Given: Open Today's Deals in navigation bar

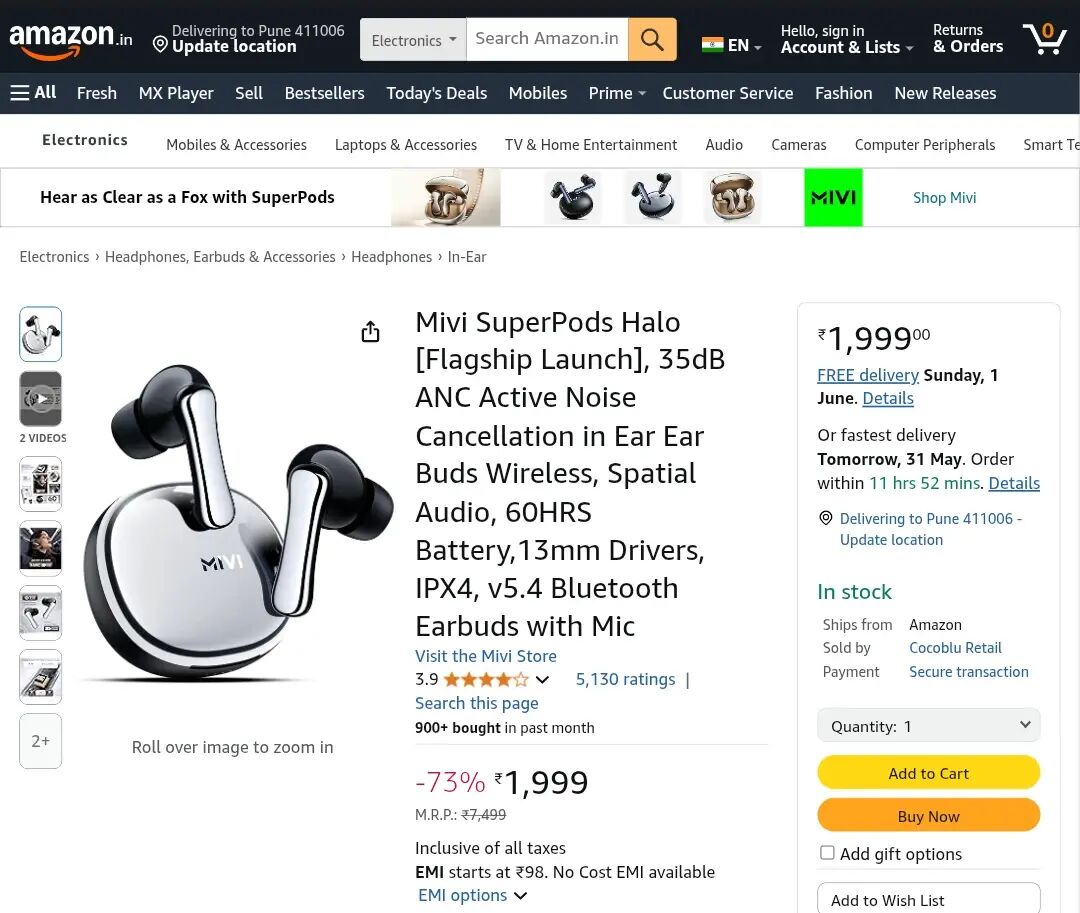Looking at the screenshot, I should pyautogui.click(x=436, y=93).
